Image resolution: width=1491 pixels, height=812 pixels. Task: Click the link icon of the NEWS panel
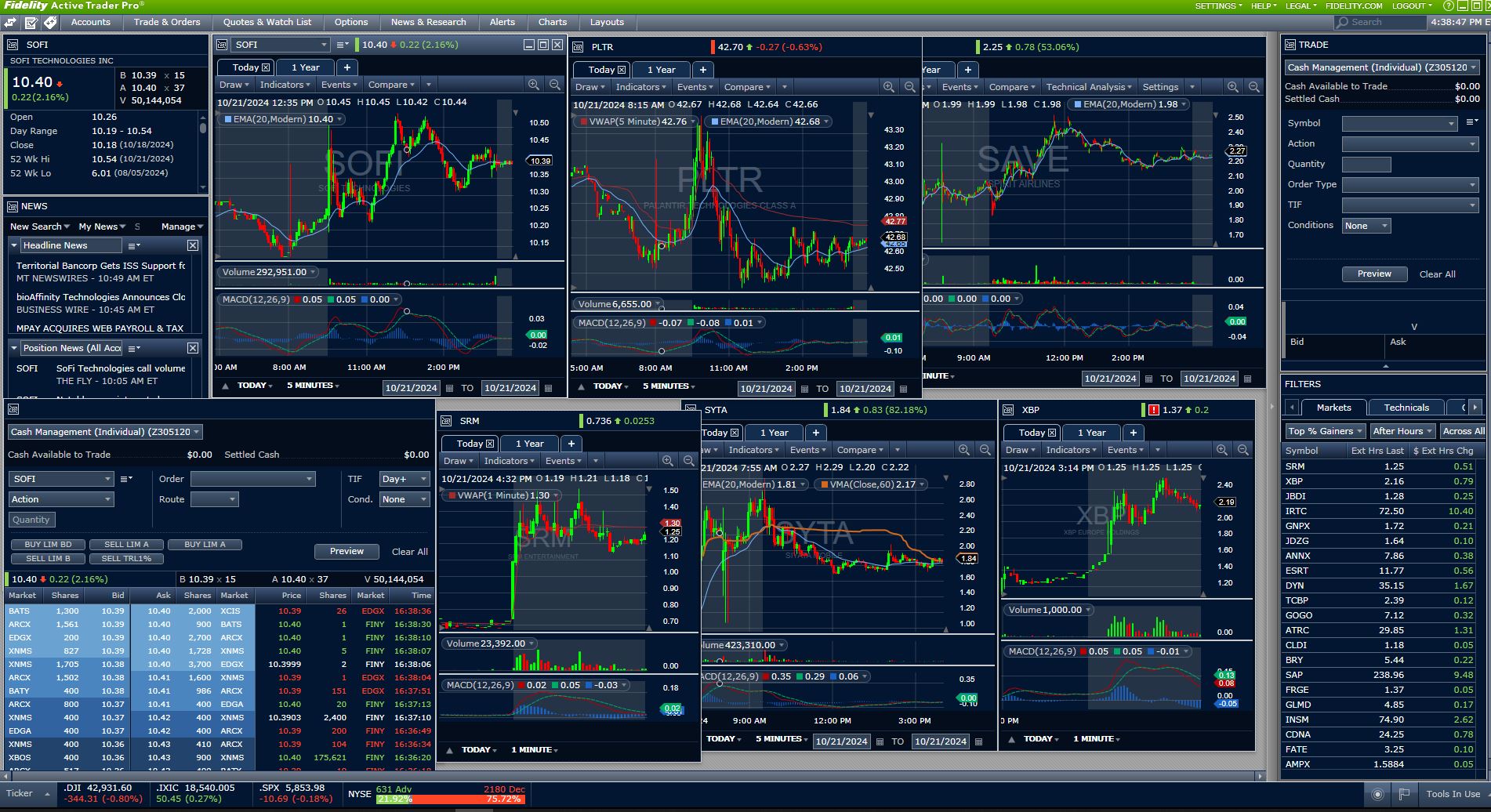tap(13, 207)
